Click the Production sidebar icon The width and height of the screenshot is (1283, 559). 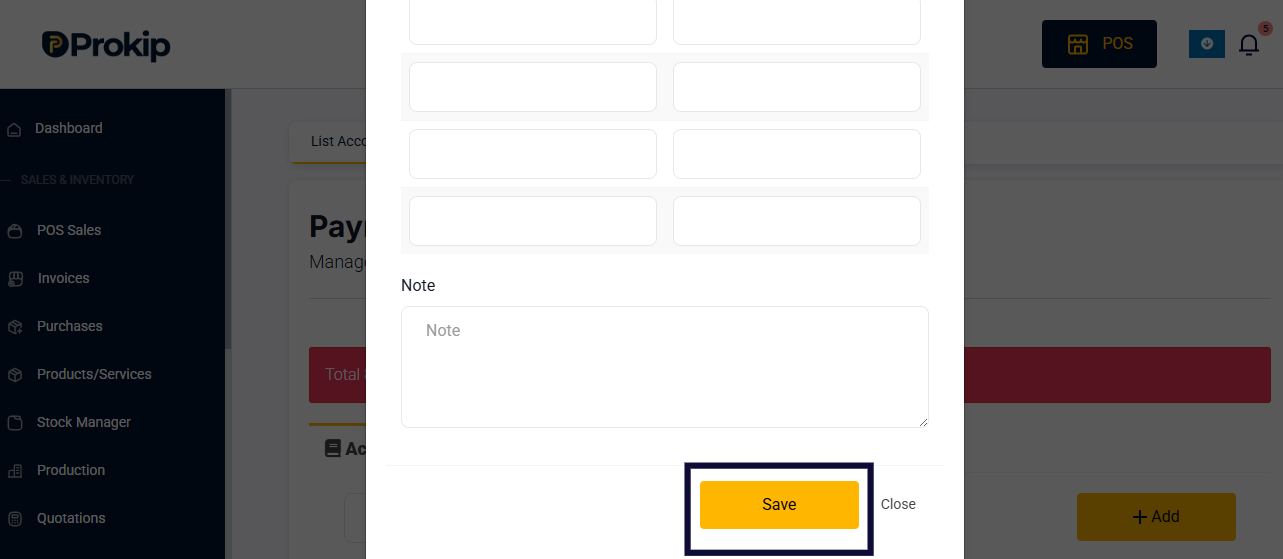[15, 471]
